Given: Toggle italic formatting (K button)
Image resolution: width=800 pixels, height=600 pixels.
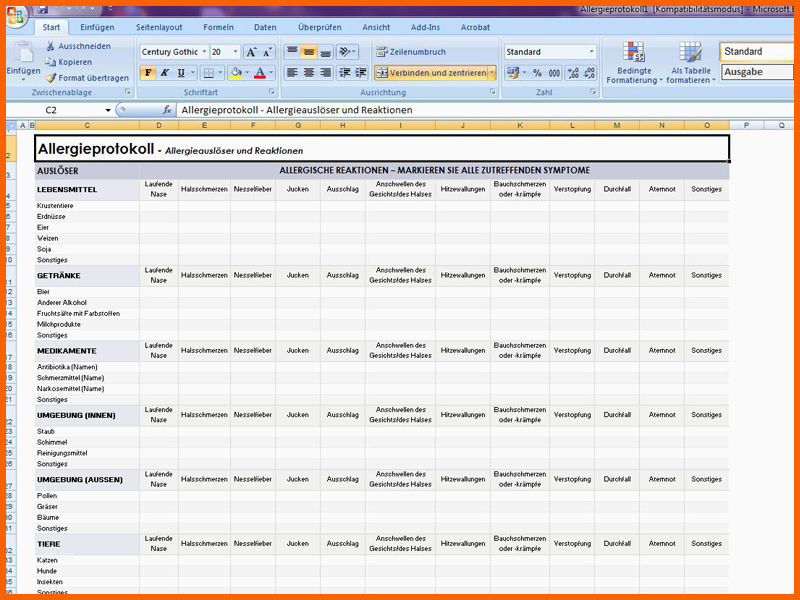Looking at the screenshot, I should pyautogui.click(x=164, y=73).
